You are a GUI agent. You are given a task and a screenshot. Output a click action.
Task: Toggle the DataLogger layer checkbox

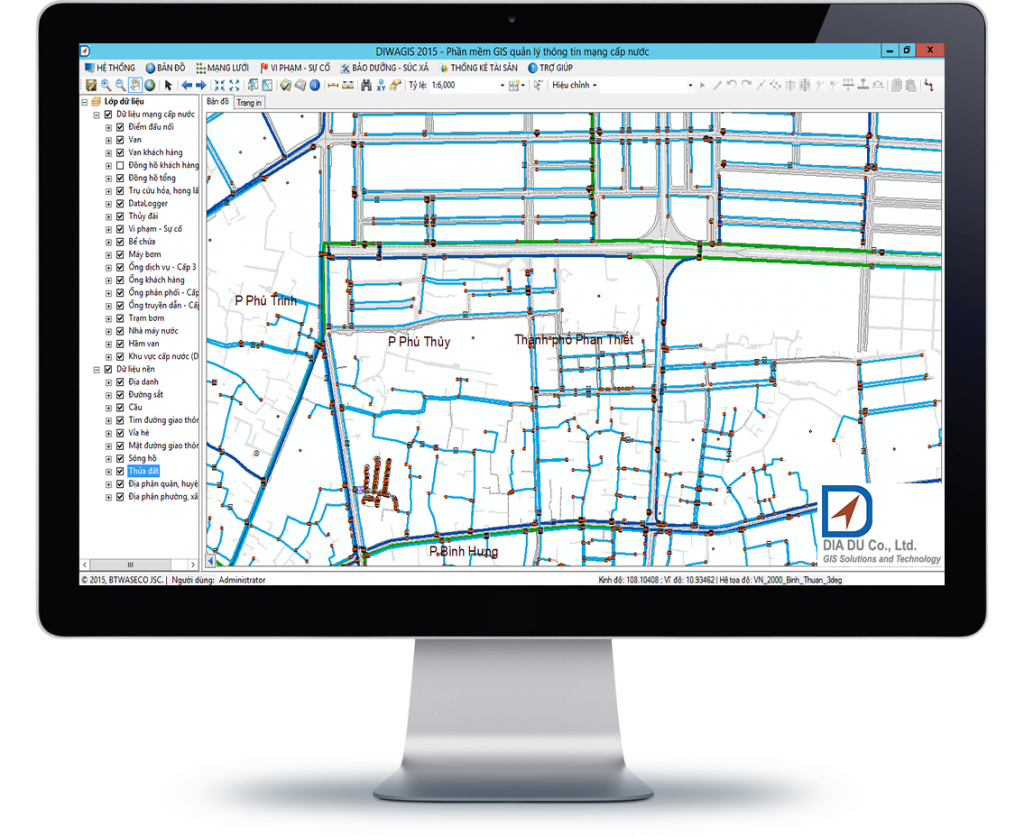point(120,203)
